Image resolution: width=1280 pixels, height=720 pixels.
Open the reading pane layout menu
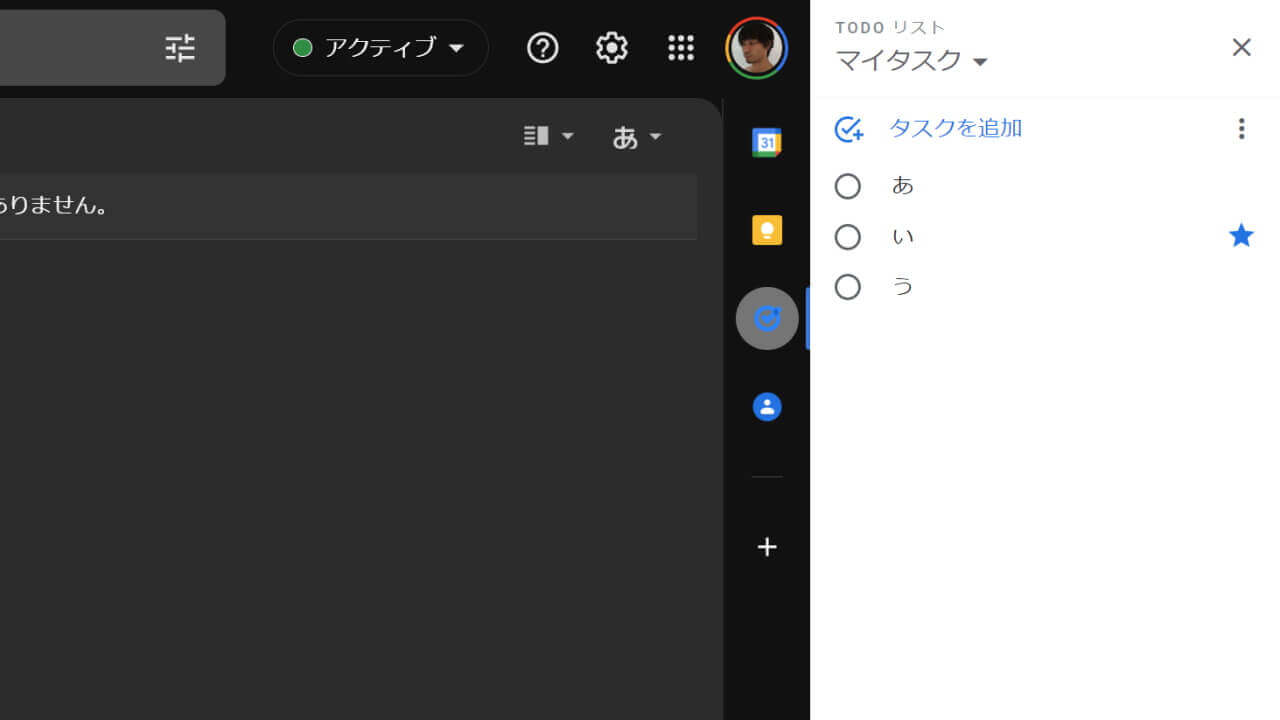(547, 136)
